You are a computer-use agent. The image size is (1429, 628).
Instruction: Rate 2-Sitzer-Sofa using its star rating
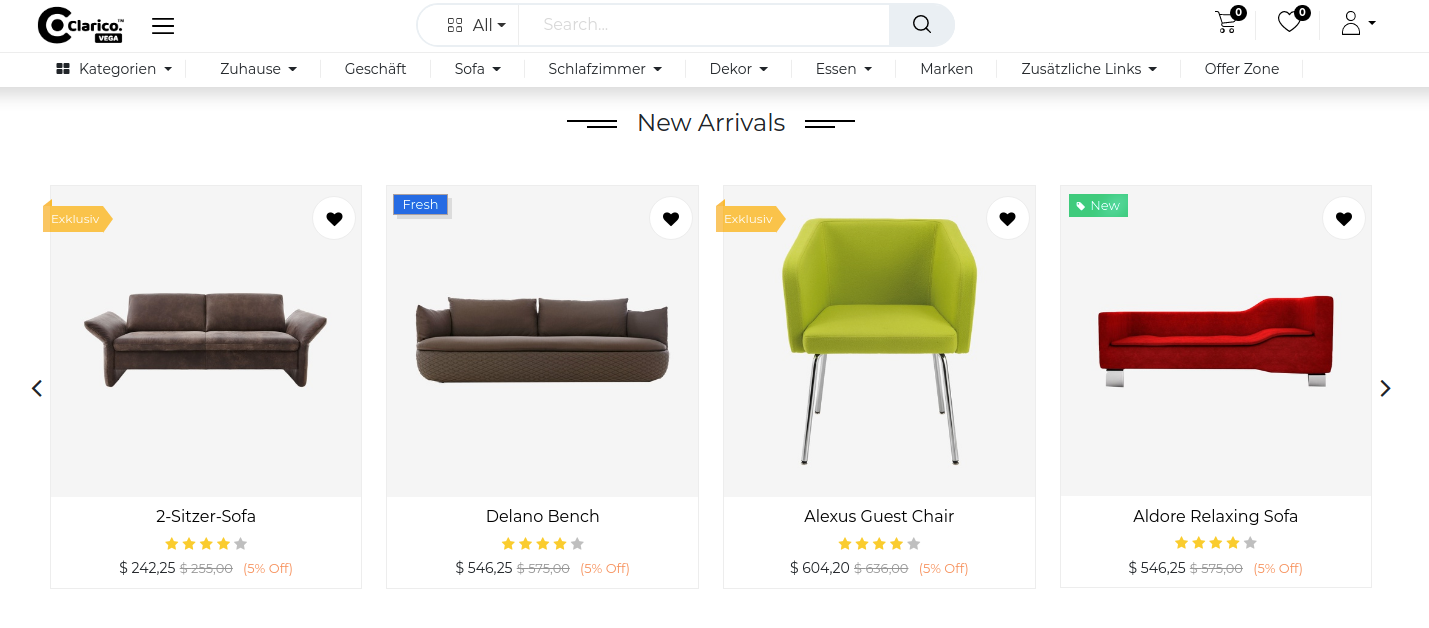point(206,544)
